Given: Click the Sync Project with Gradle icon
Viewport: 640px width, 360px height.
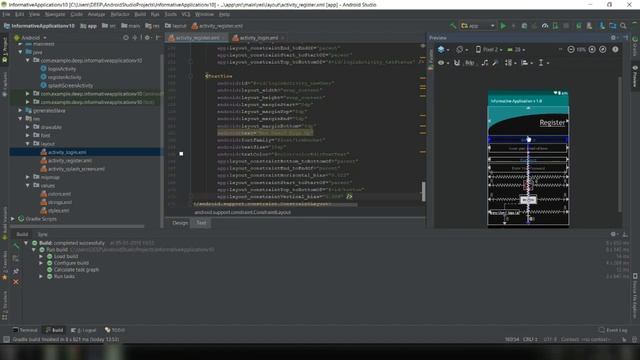Looking at the screenshot, I should coord(578,26).
